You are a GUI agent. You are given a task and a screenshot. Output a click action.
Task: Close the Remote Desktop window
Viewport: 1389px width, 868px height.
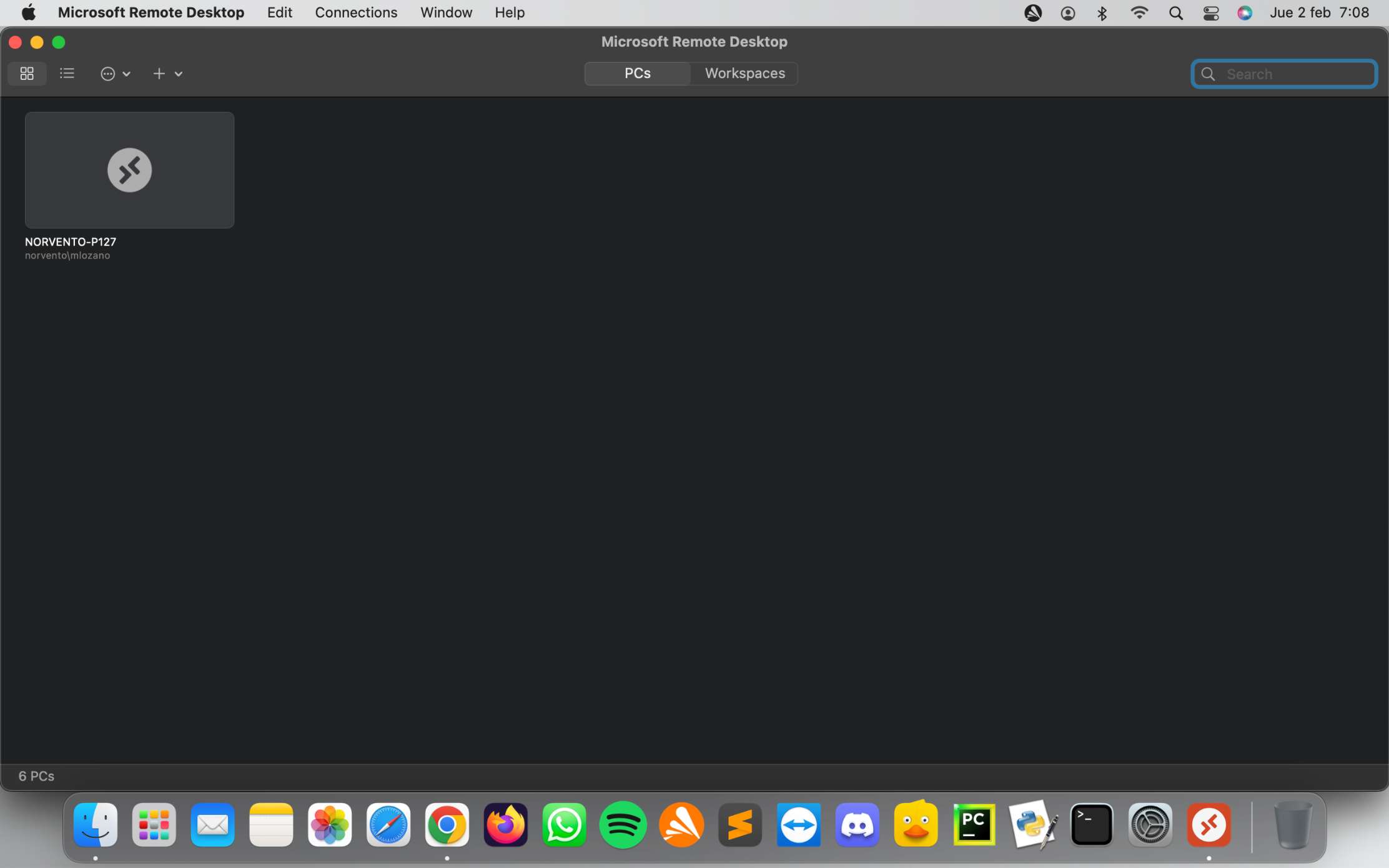pos(16,42)
